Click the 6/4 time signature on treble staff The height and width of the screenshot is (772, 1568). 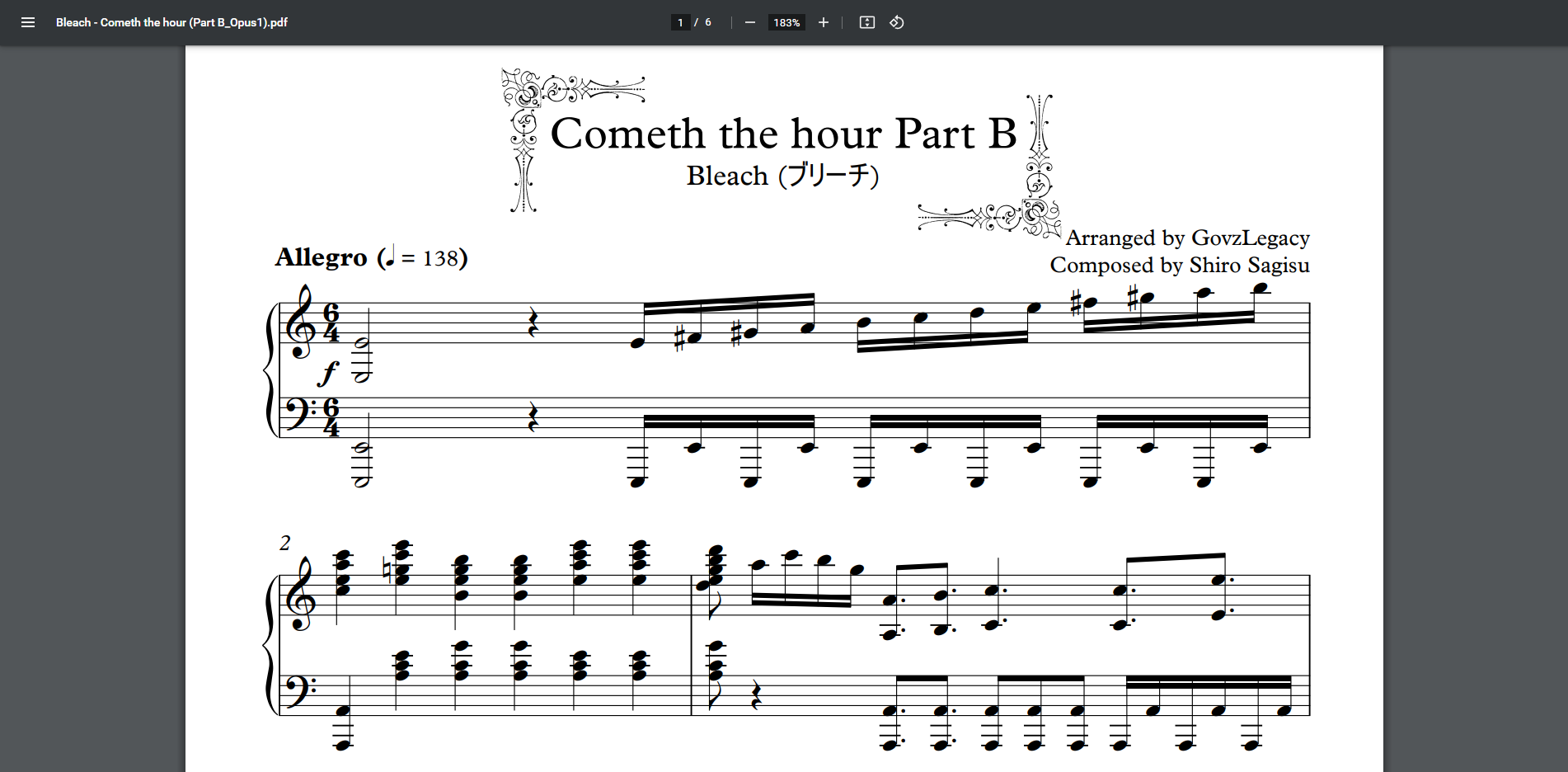(x=331, y=323)
